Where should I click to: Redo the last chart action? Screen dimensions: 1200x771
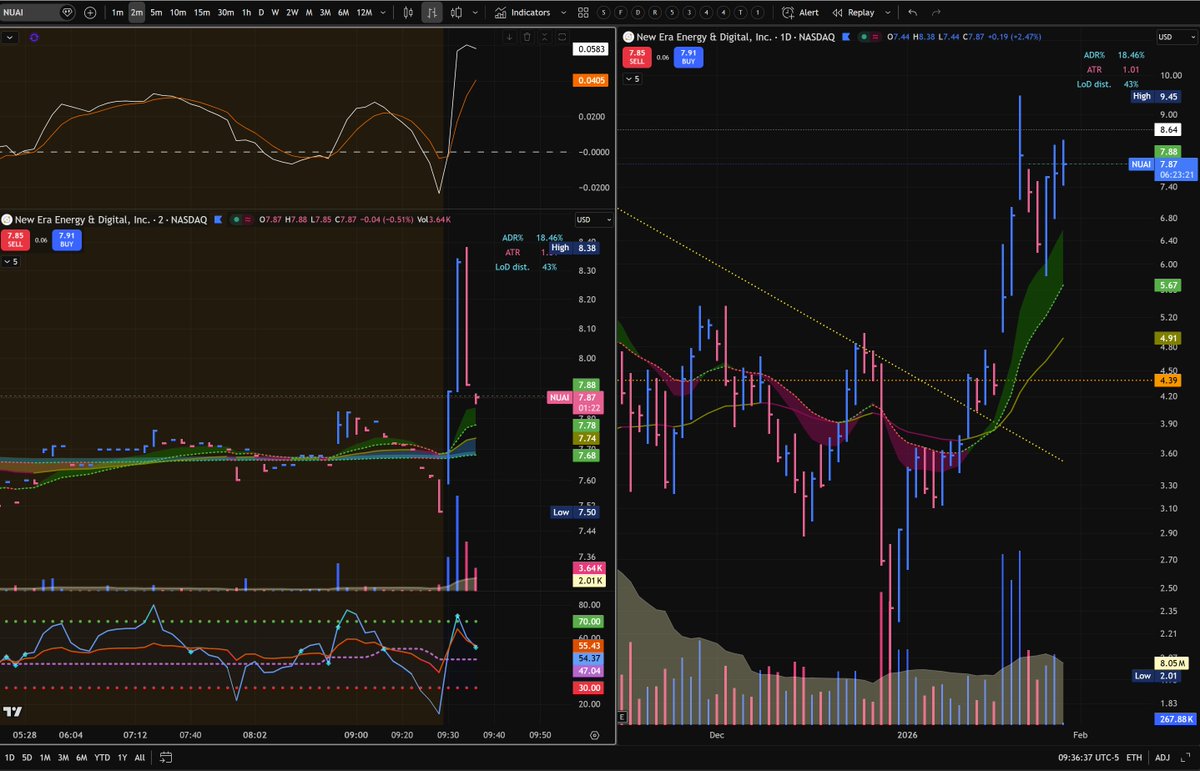[x=937, y=13]
